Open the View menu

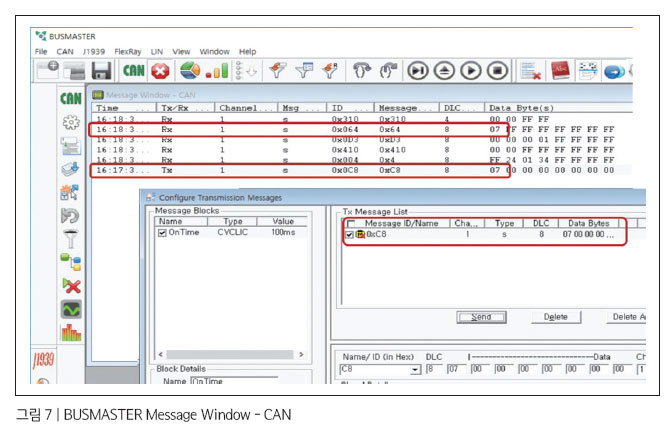click(x=181, y=52)
